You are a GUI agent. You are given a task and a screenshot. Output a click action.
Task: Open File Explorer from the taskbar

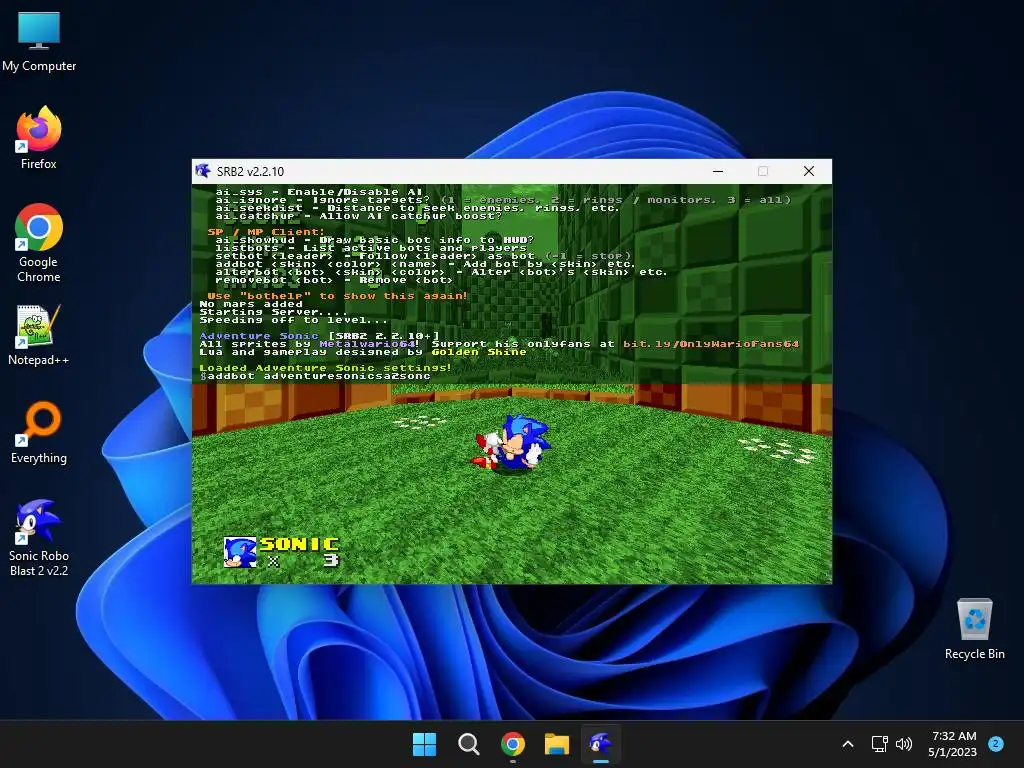556,744
